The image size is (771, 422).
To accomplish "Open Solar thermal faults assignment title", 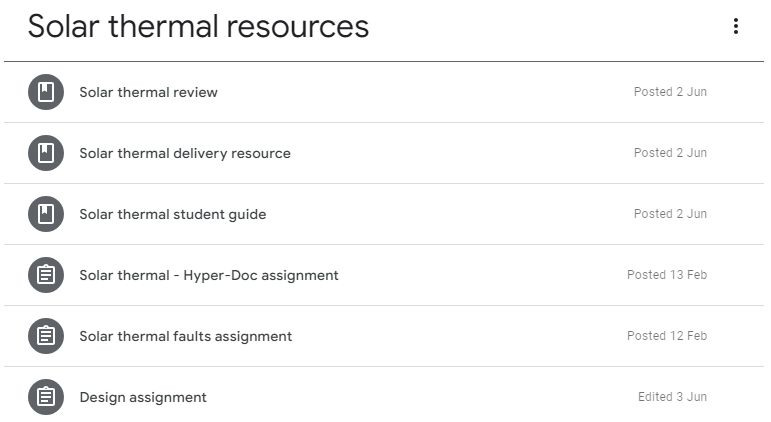I will tap(185, 336).
